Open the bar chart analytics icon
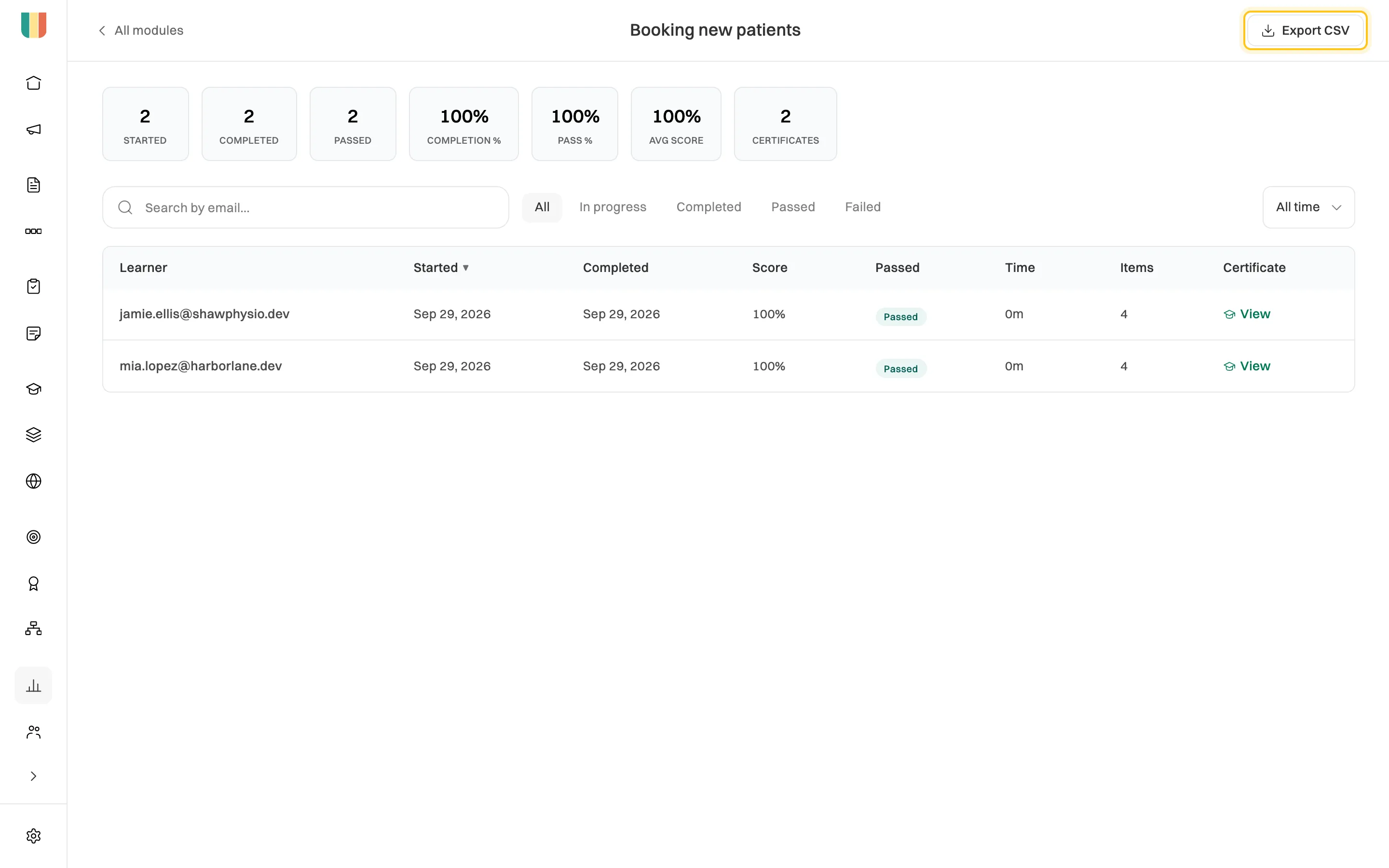1389x868 pixels. click(x=33, y=685)
